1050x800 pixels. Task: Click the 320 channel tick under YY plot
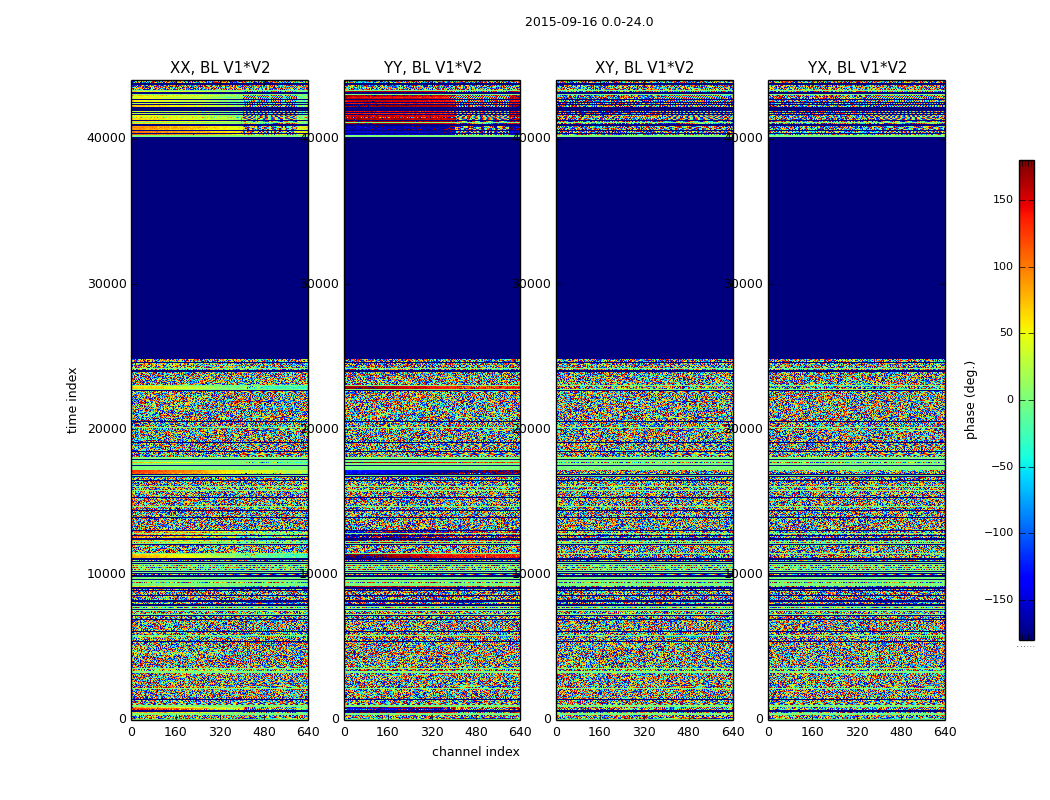(433, 732)
